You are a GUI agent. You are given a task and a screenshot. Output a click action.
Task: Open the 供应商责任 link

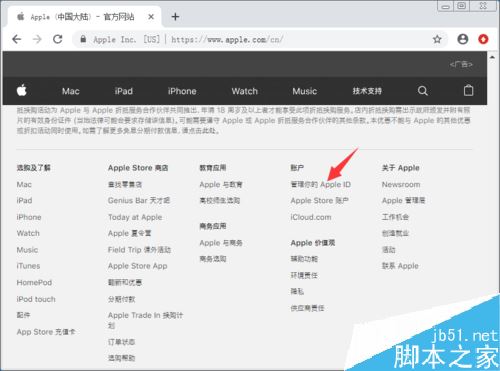click(x=307, y=308)
